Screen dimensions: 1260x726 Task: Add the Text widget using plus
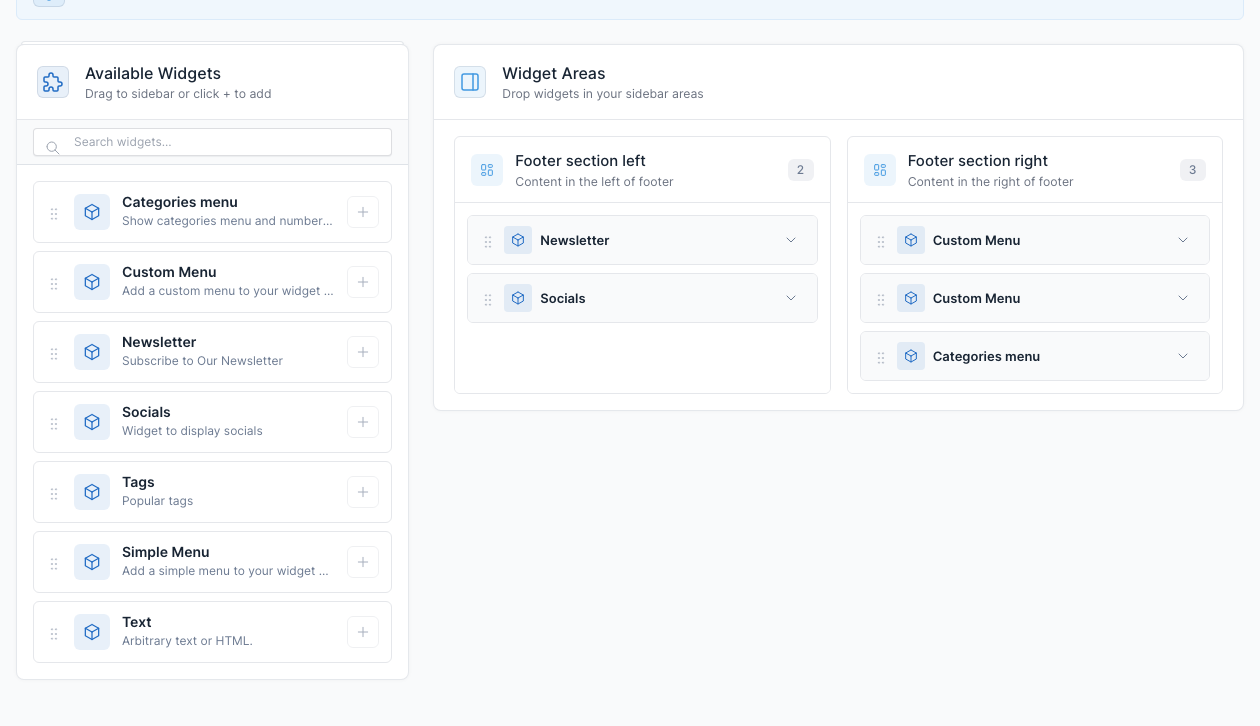pyautogui.click(x=363, y=632)
